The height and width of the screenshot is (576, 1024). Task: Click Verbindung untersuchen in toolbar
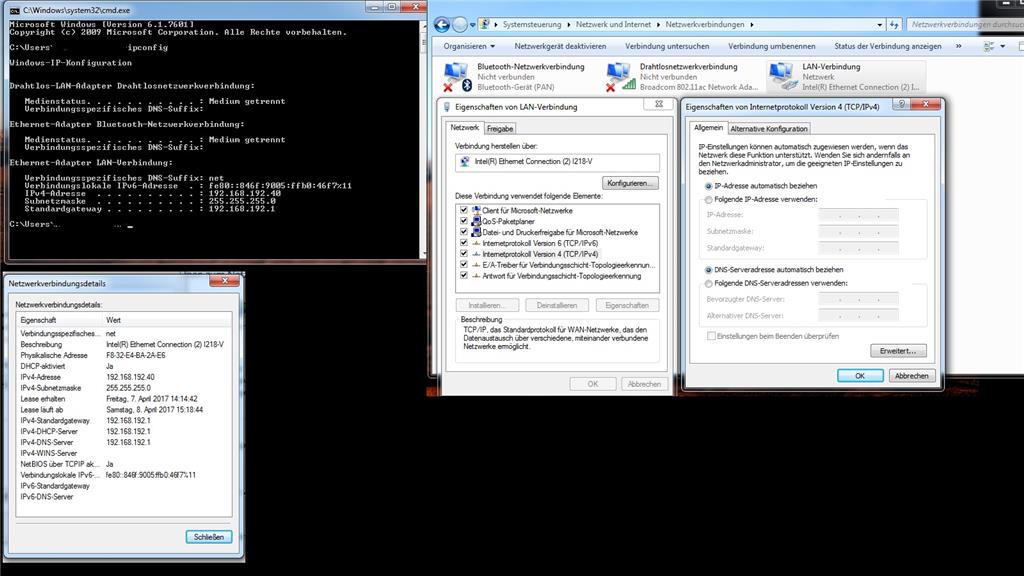(667, 46)
